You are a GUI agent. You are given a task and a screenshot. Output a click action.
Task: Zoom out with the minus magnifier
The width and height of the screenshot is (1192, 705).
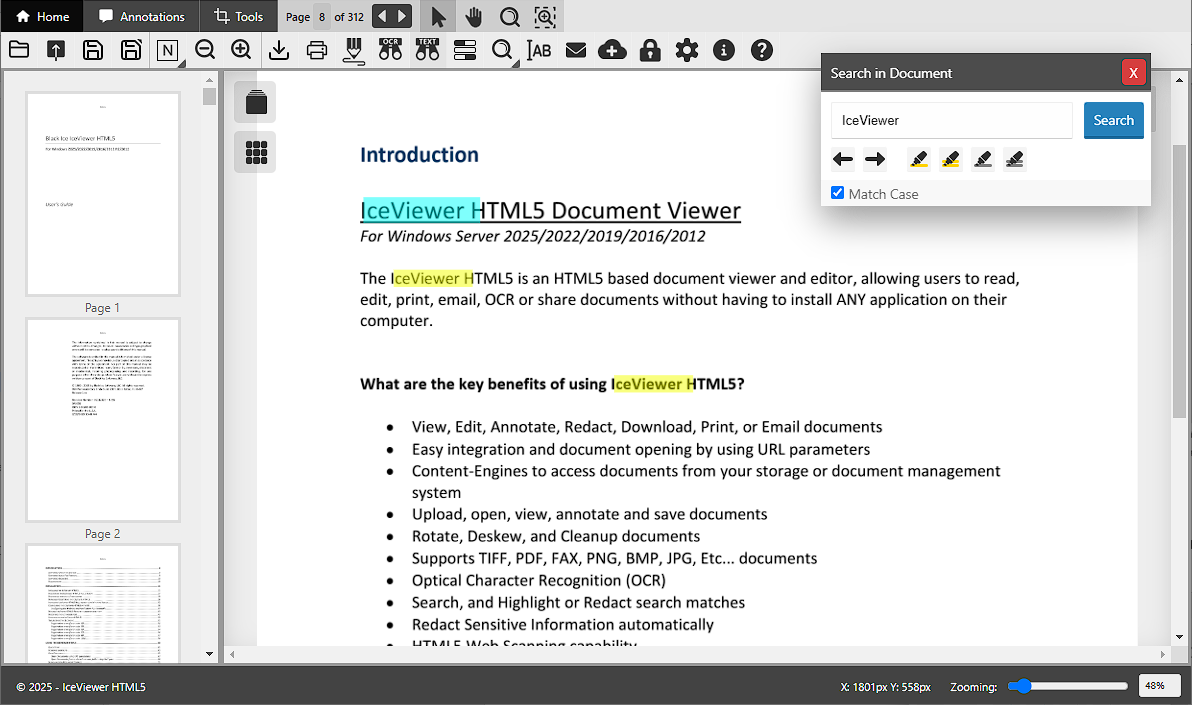[204, 50]
